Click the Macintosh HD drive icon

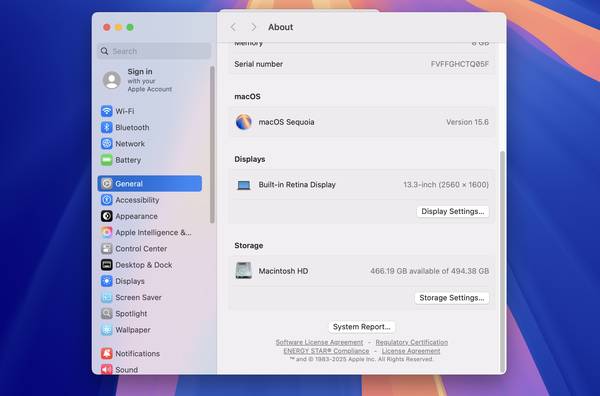point(244,271)
